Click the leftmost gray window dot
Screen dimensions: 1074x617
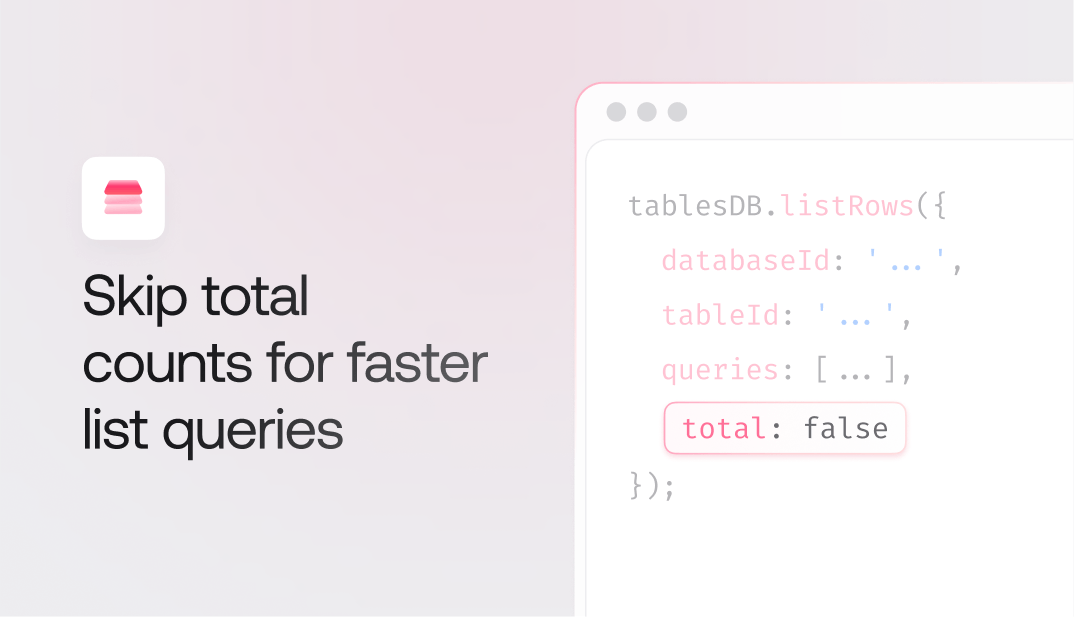(x=616, y=112)
